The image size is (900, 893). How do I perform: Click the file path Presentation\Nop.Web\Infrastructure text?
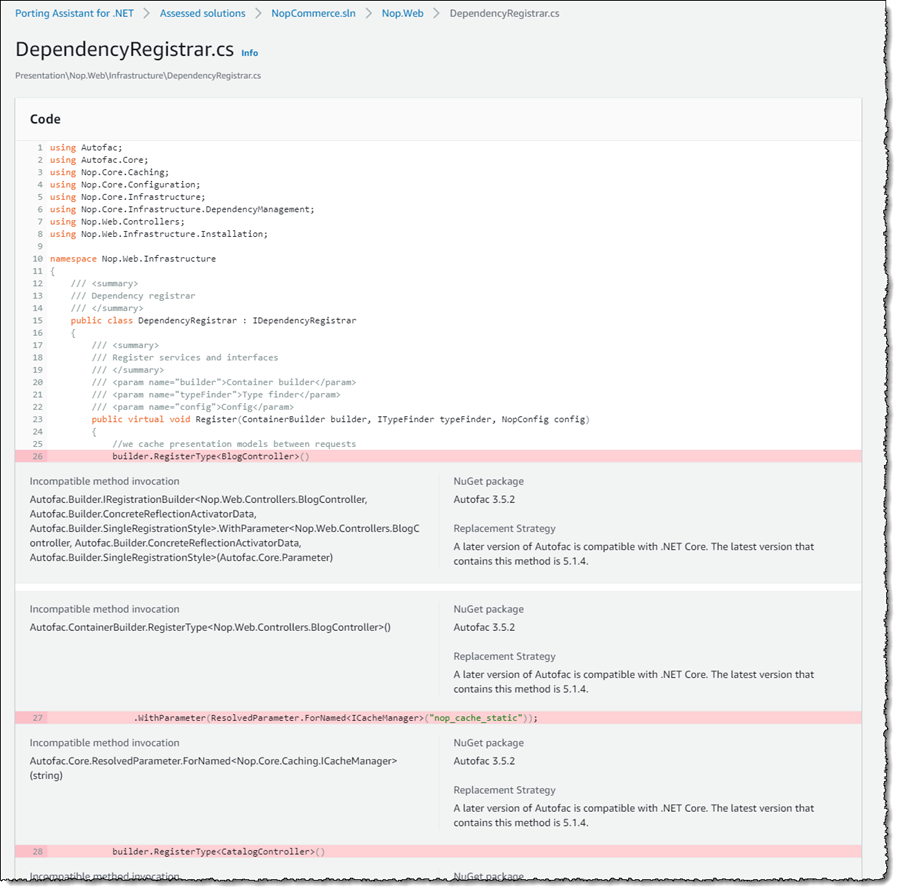click(x=138, y=76)
